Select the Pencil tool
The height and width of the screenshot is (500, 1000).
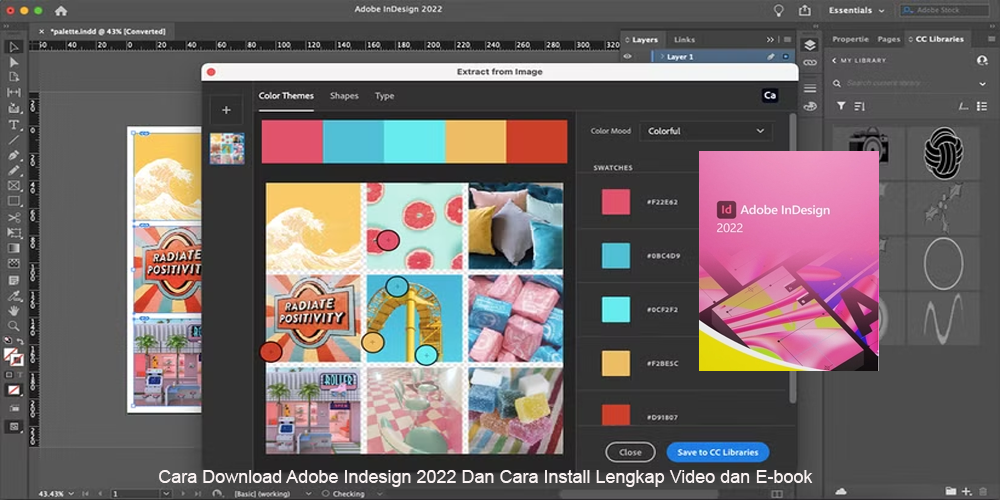click(x=13, y=170)
